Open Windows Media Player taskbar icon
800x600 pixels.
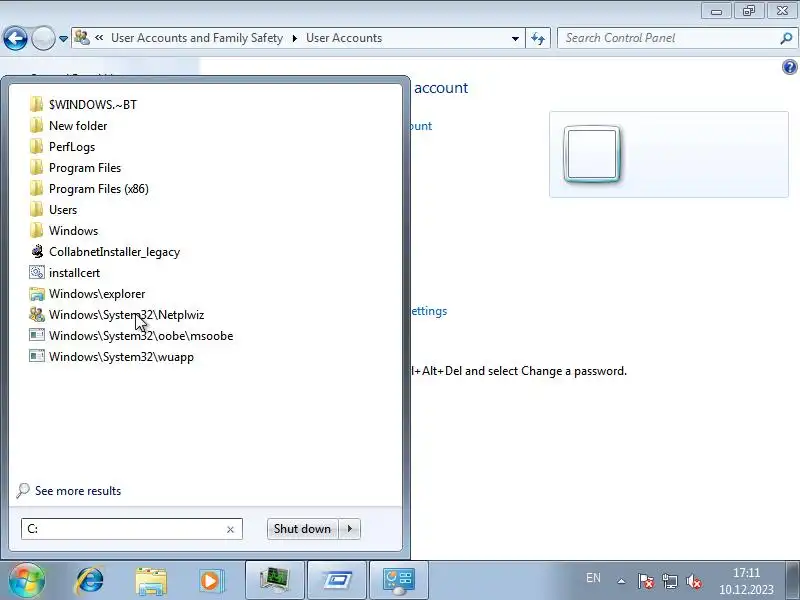(211, 581)
